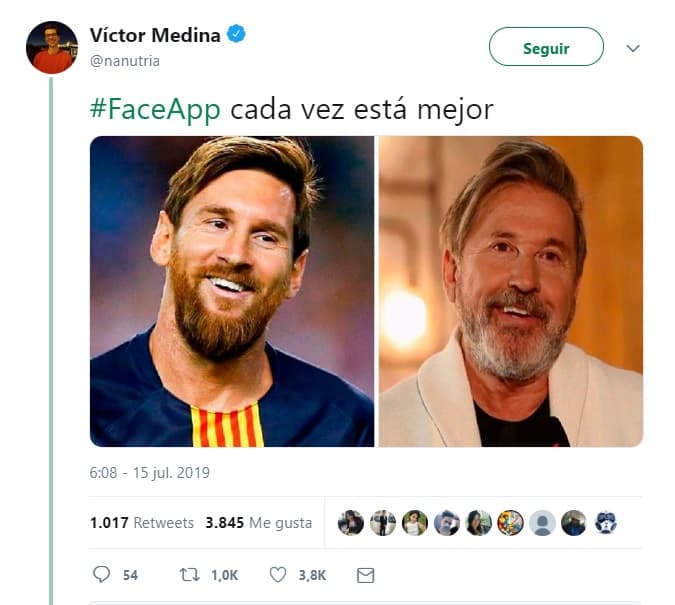Image resolution: width=675 pixels, height=605 pixels.
Task: Click the blue verified badge
Action: click(x=236, y=36)
